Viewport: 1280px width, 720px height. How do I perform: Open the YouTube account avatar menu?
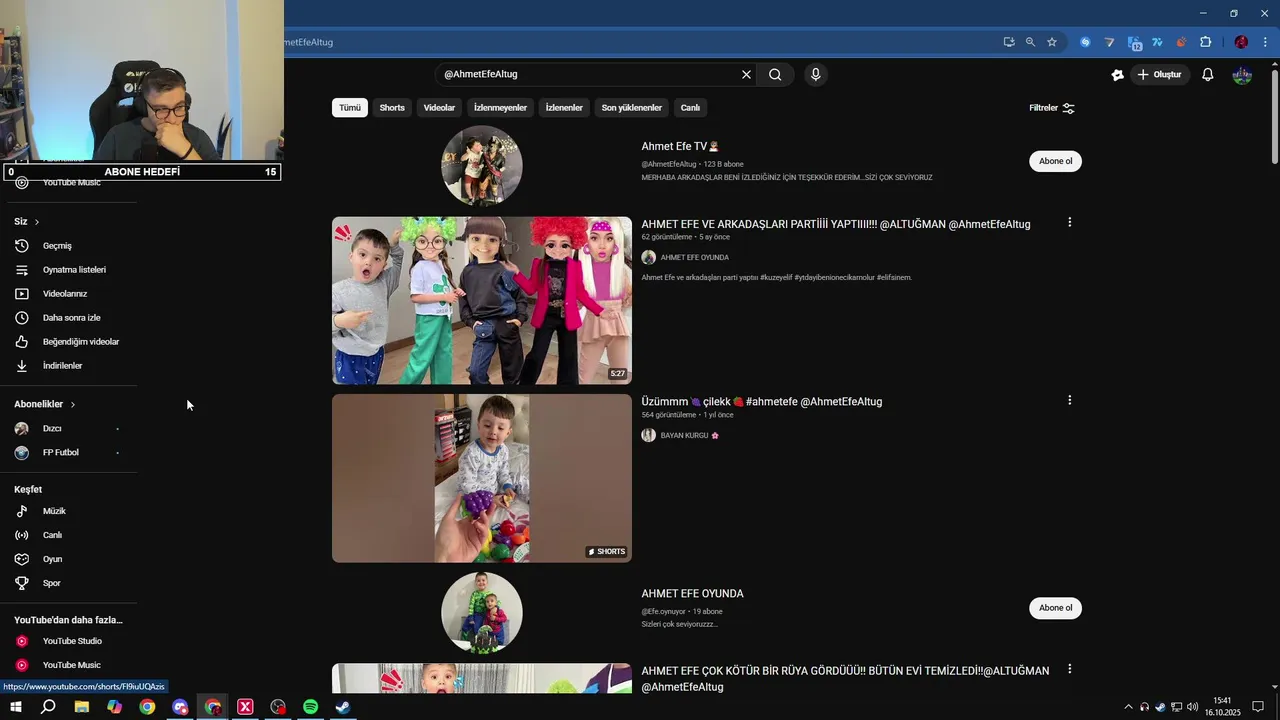[x=1242, y=75]
